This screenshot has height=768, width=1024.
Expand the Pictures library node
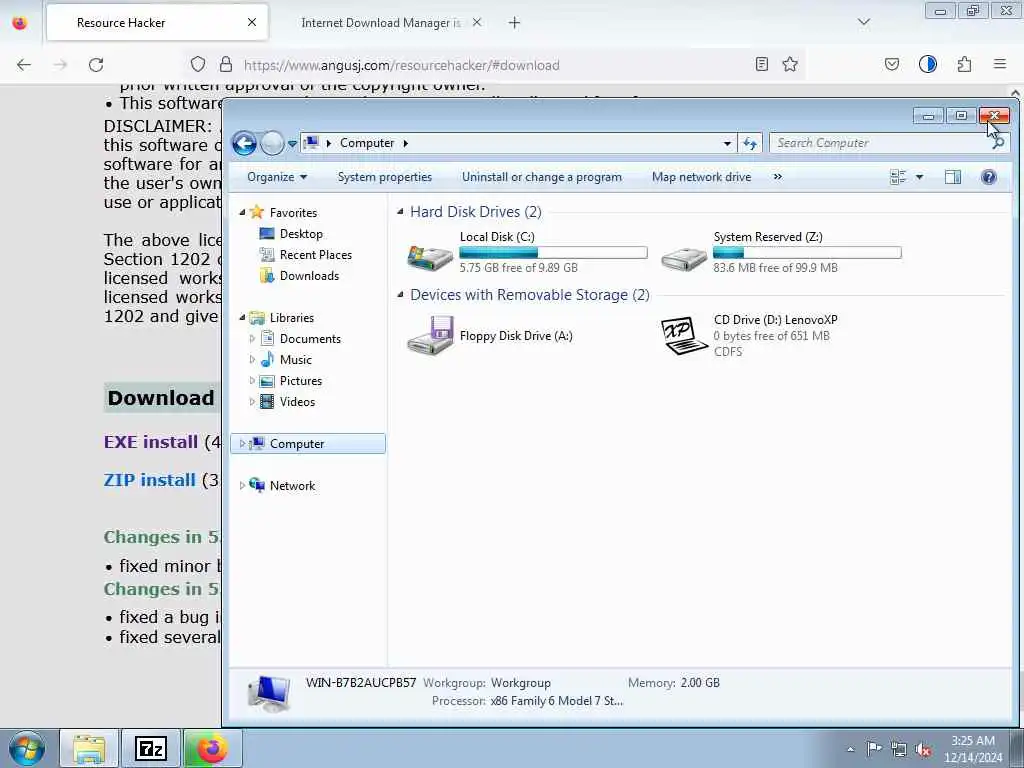pos(252,381)
